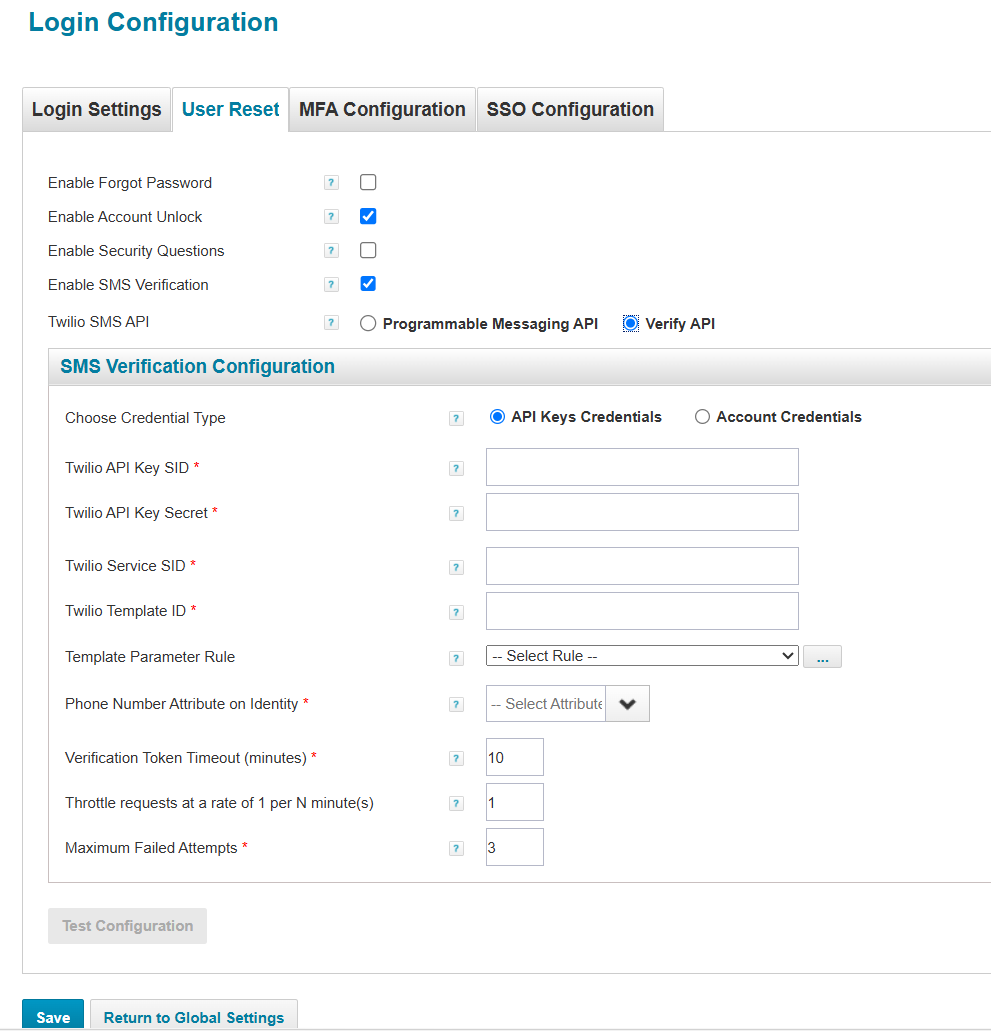Screen dimensions: 991x1033
Task: Click the Save button
Action: [x=53, y=1015]
